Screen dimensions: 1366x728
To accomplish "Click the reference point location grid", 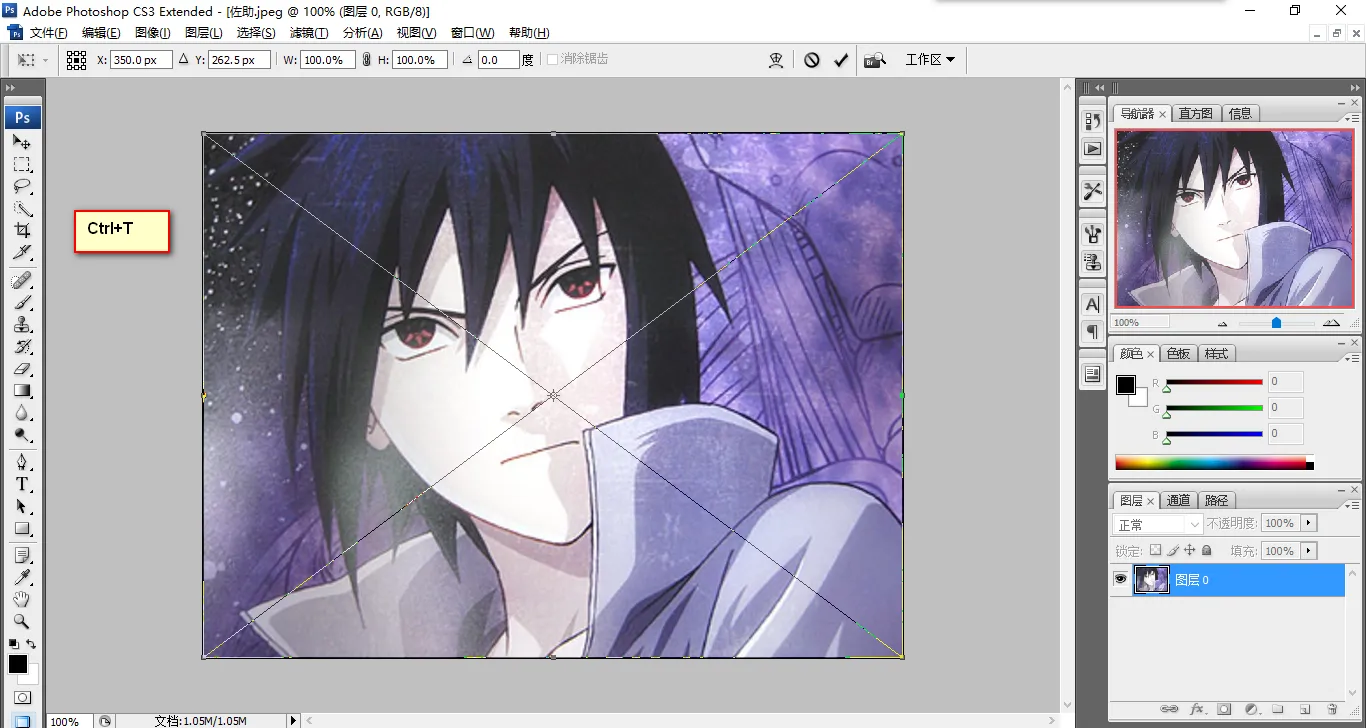I will coord(77,60).
